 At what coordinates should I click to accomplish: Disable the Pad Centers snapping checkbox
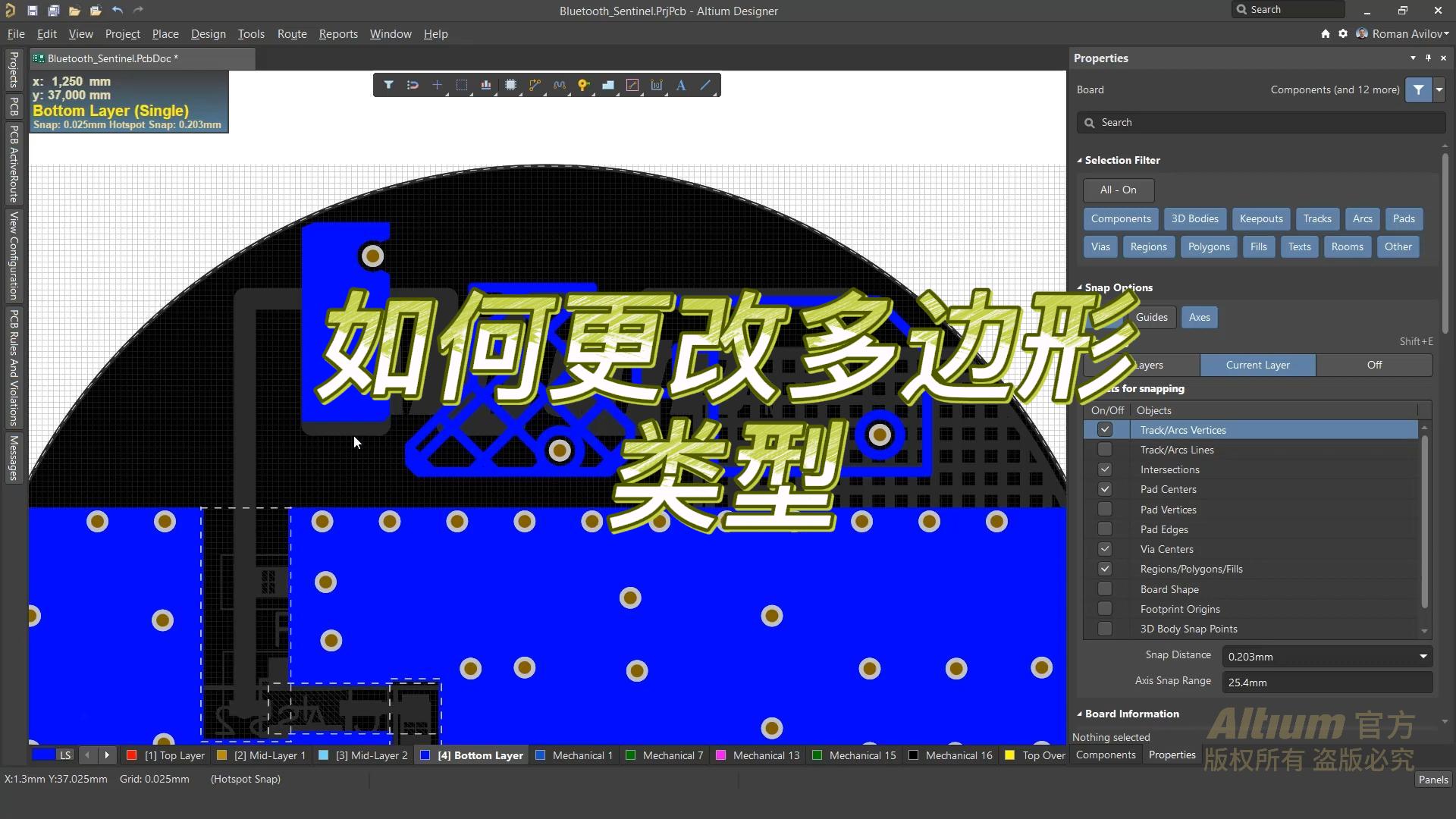tap(1106, 489)
